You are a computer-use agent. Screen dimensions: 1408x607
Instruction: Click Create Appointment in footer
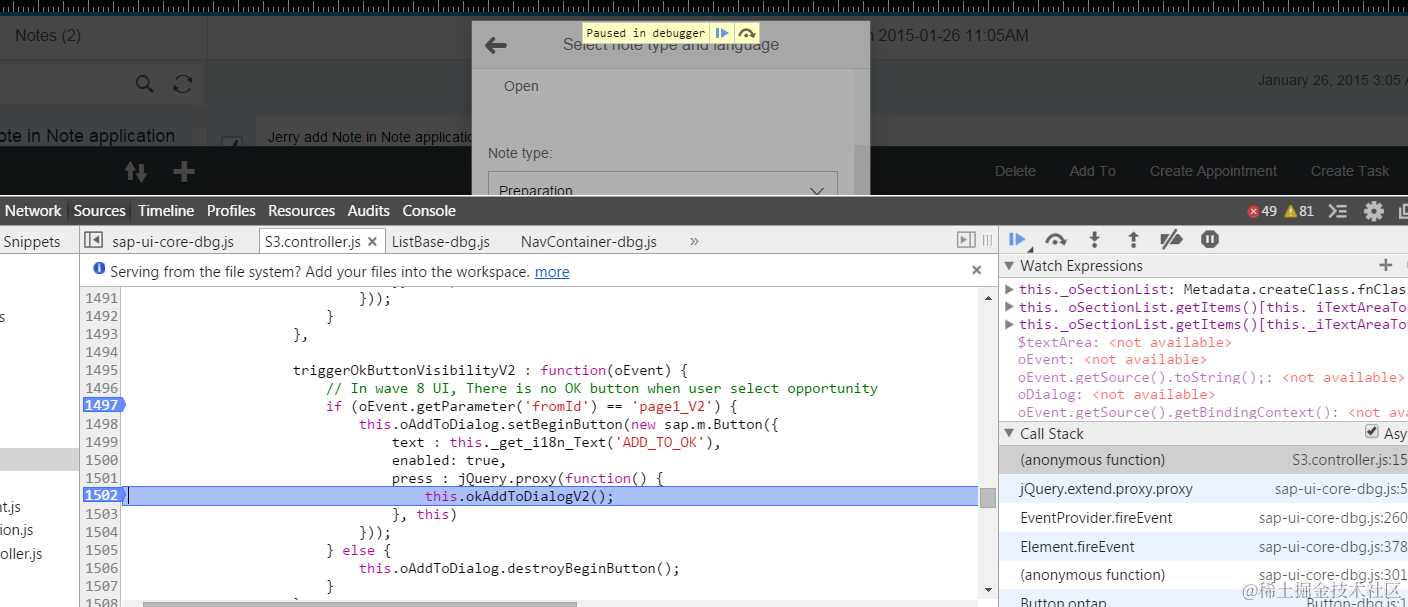(x=1213, y=171)
